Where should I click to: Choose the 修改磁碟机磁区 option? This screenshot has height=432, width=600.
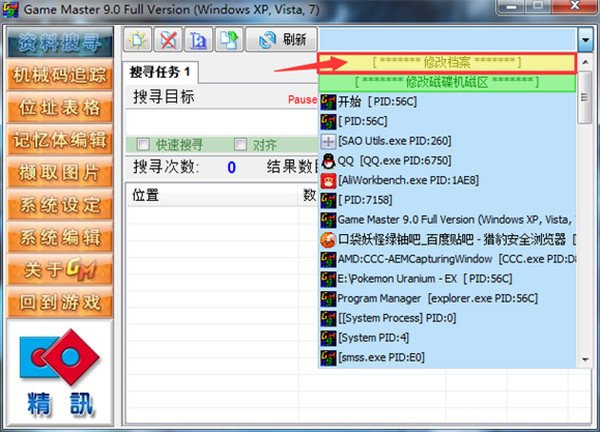click(447, 82)
